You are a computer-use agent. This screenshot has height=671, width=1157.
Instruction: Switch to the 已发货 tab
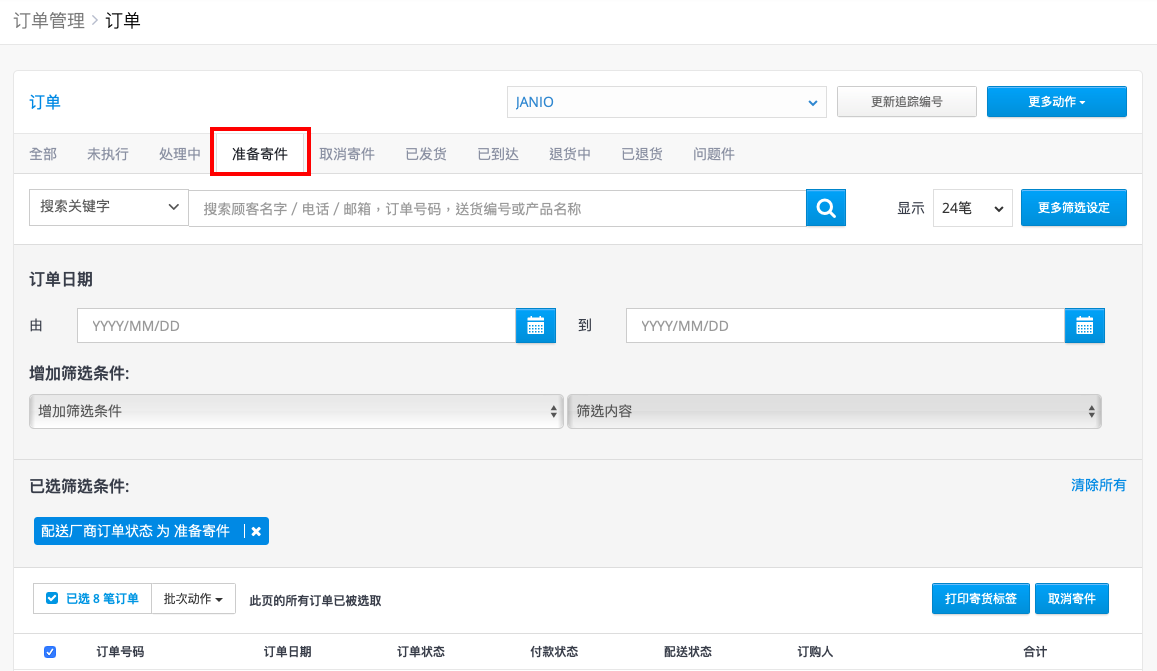pyautogui.click(x=426, y=154)
